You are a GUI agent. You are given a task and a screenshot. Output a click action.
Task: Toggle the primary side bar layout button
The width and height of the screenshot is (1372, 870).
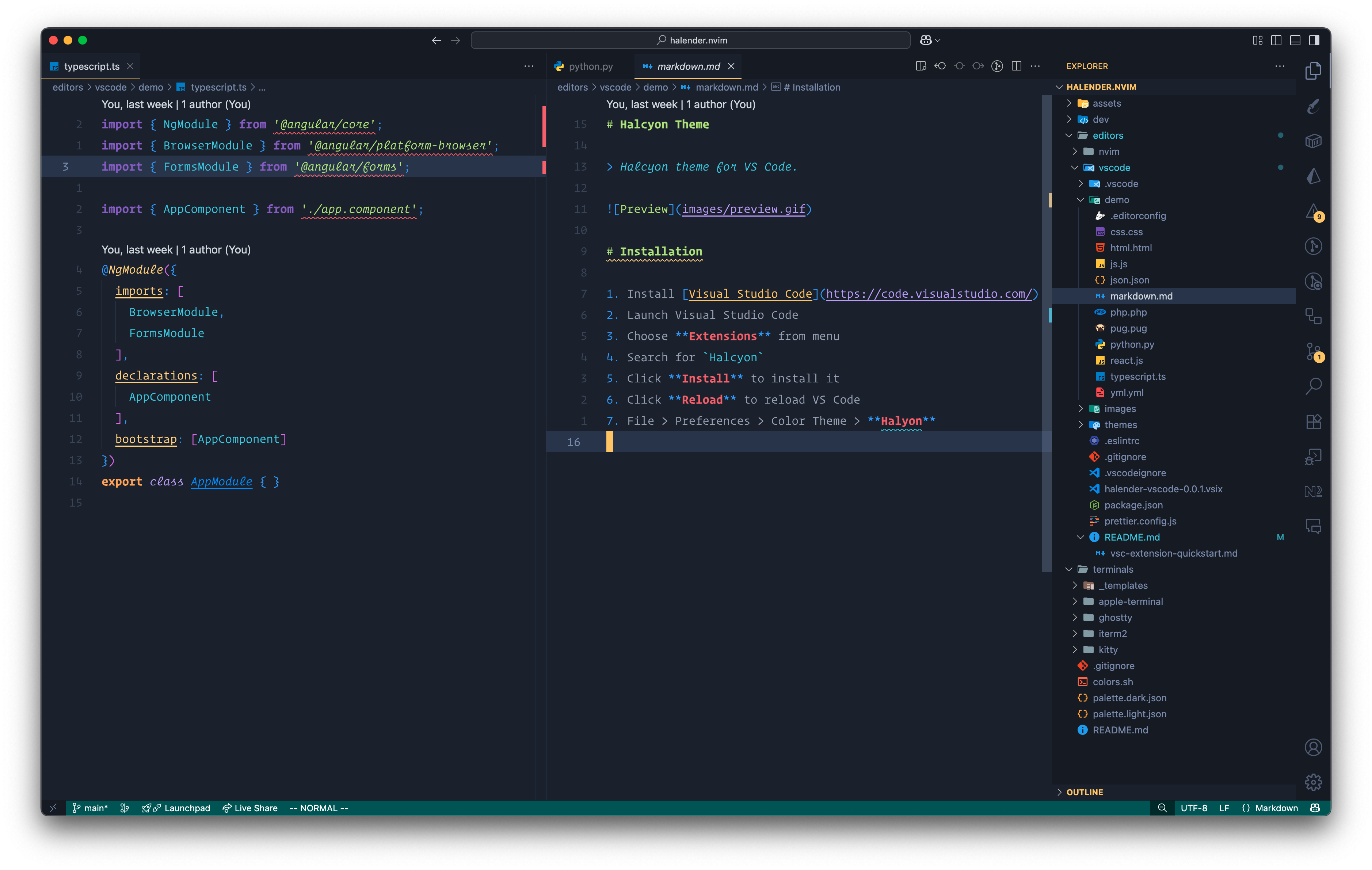coord(1276,40)
